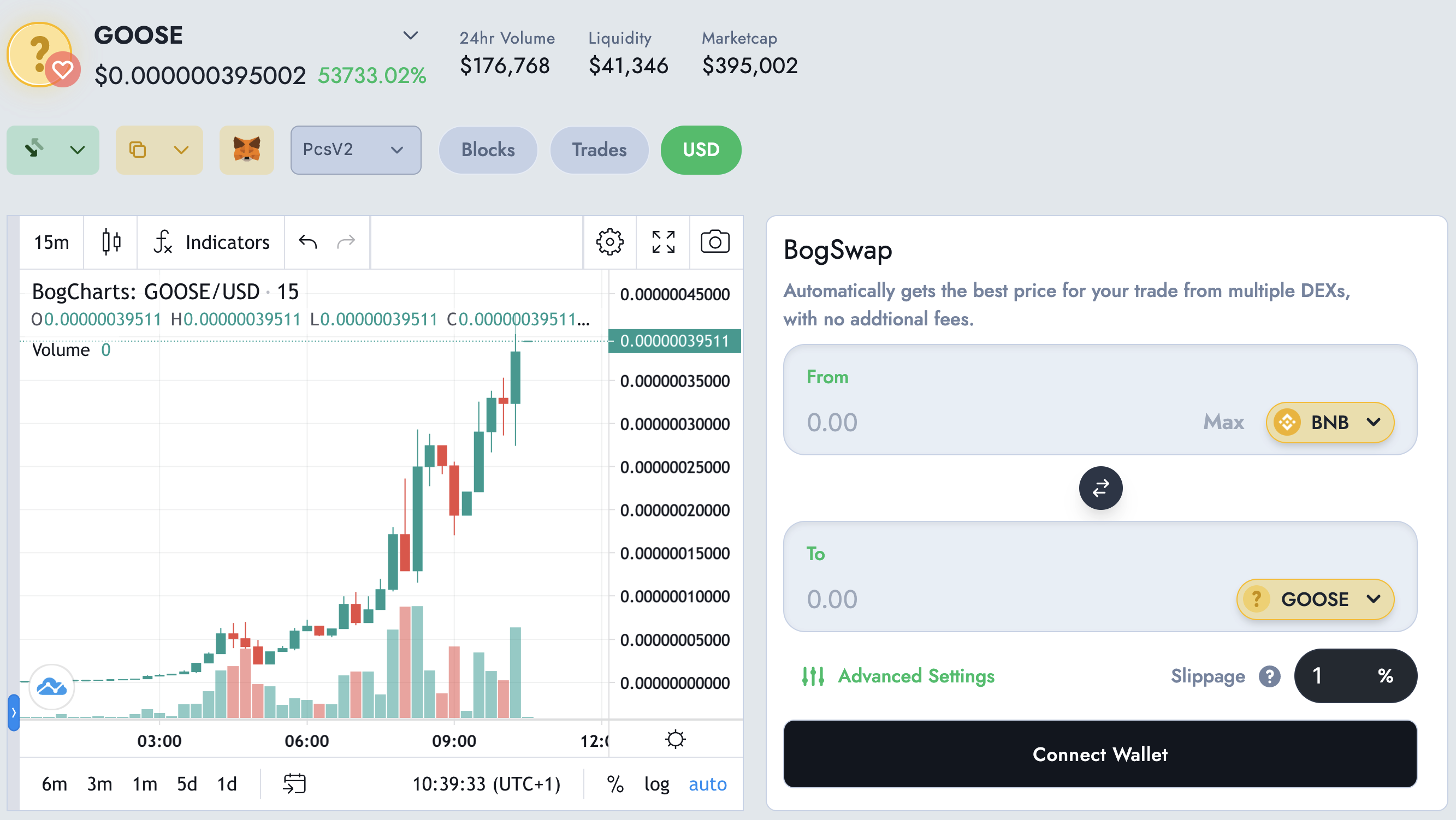
Task: Toggle the swap direction arrow button
Action: point(1100,488)
